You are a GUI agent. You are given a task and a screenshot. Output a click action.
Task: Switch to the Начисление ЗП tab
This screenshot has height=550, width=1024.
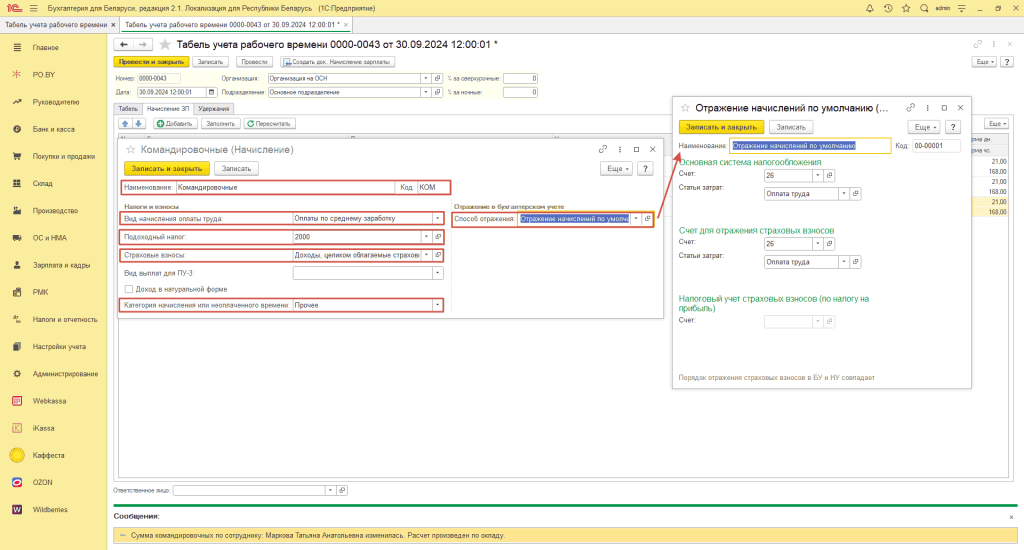click(168, 109)
